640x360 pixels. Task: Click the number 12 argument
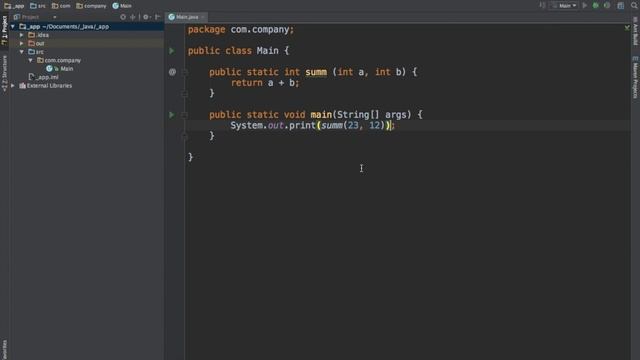click(374, 125)
